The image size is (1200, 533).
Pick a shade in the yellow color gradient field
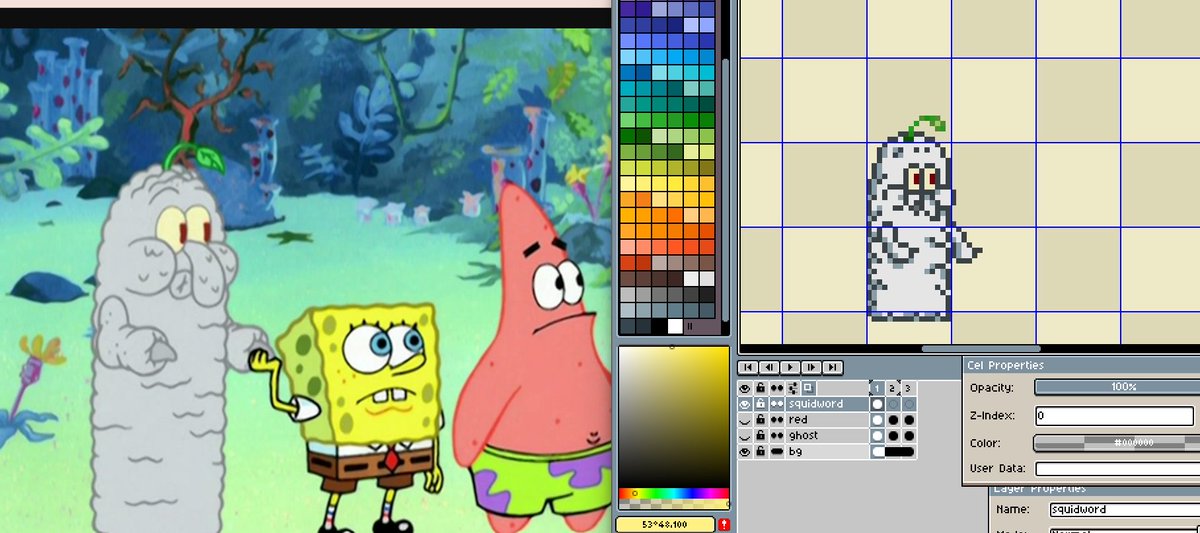673,416
